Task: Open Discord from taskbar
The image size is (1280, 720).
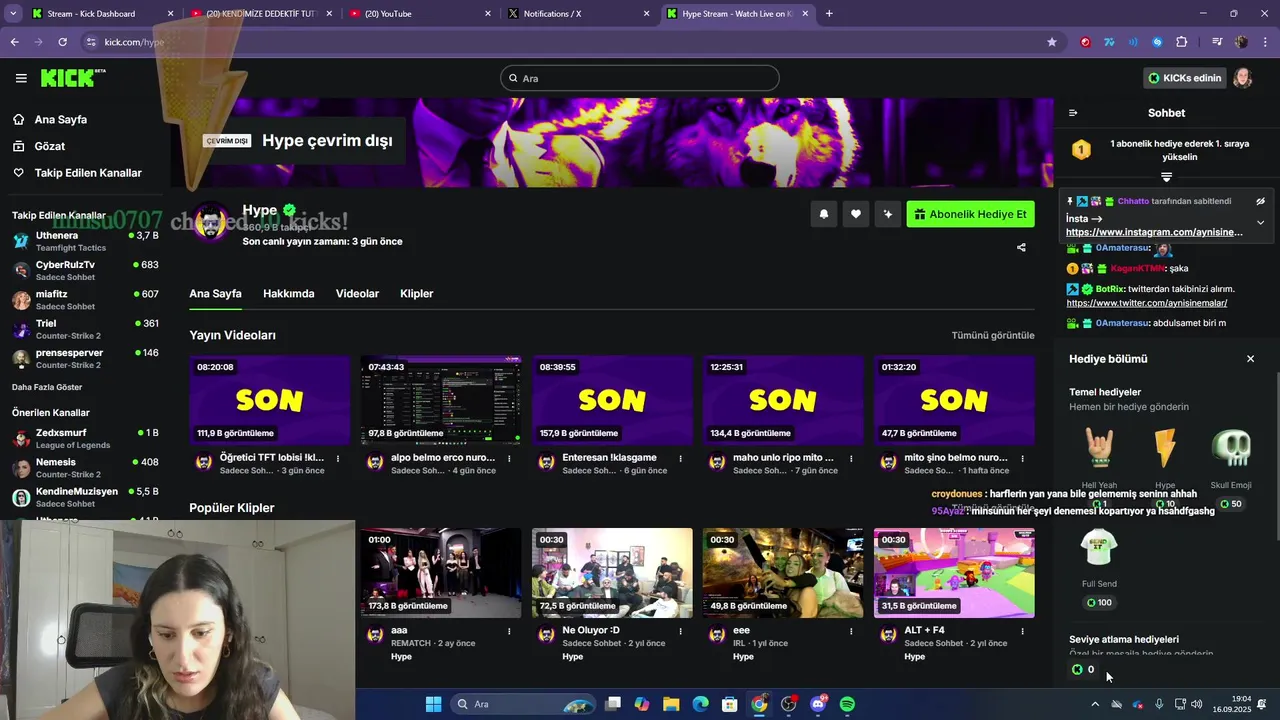Action: tap(818, 704)
